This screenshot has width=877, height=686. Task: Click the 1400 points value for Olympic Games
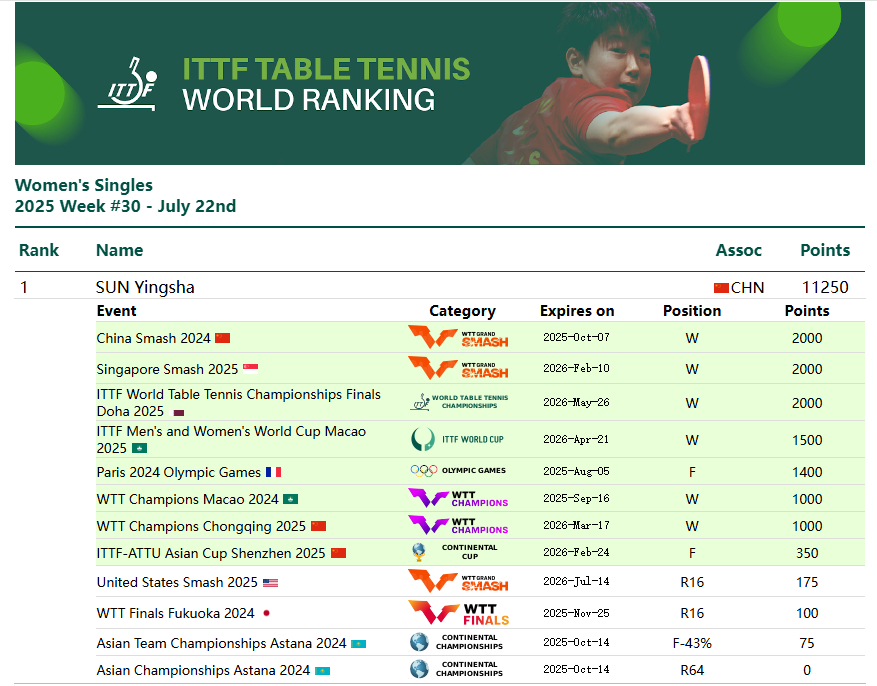[807, 472]
